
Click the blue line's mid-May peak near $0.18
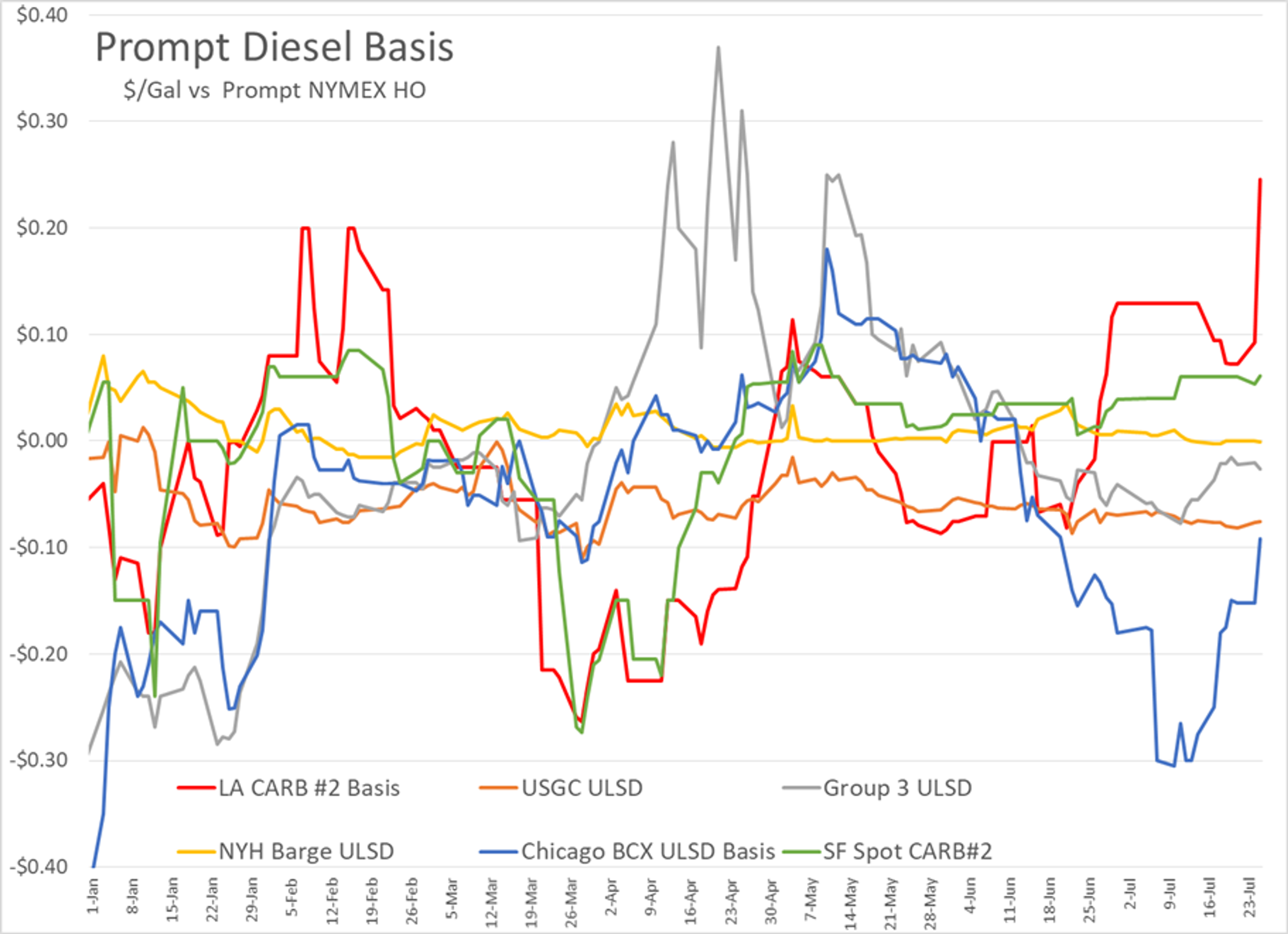pyautogui.click(x=827, y=249)
